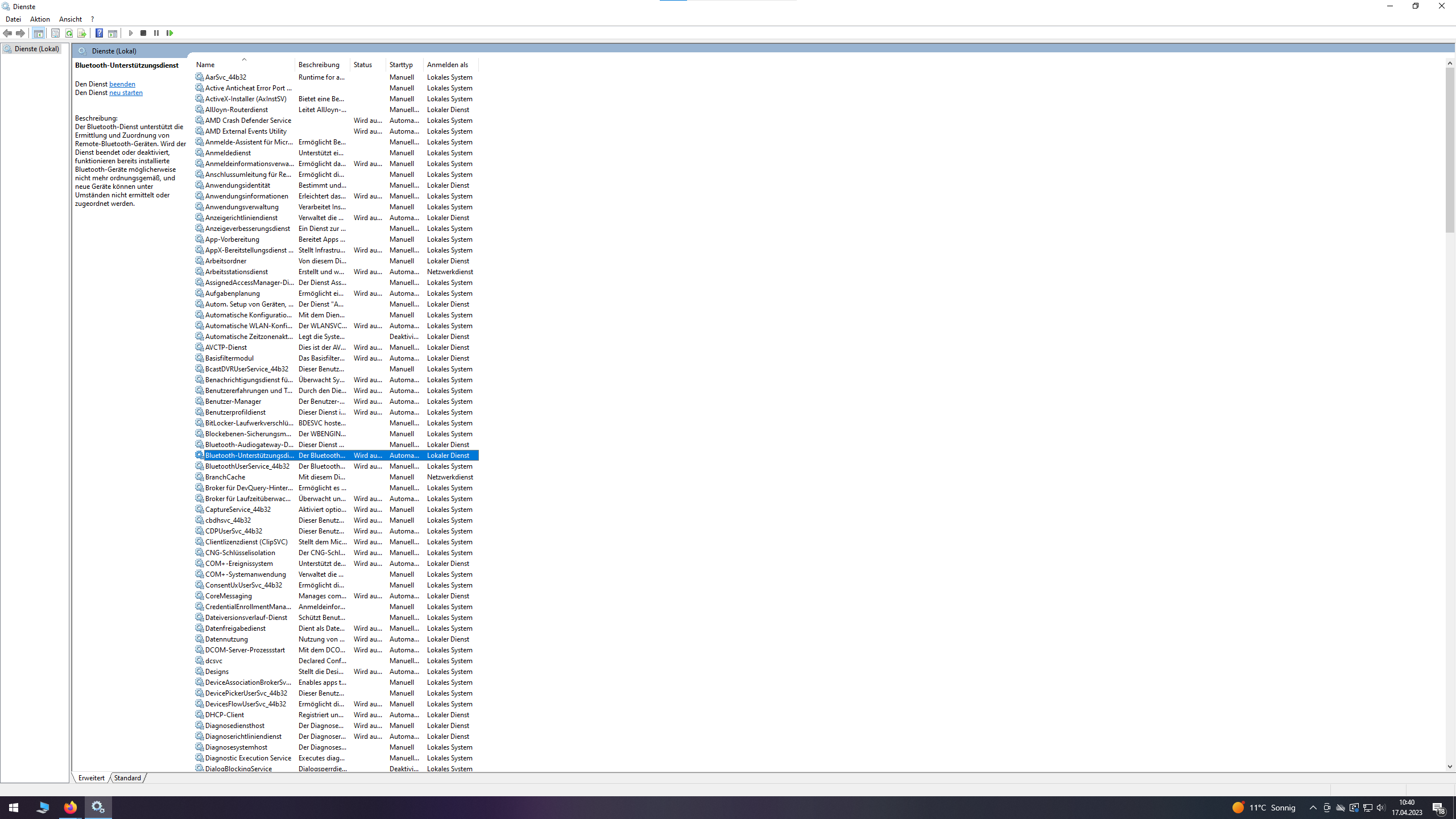Image resolution: width=1456 pixels, height=819 pixels.
Task: Toggle the console tree pane icon
Action: coord(38,33)
